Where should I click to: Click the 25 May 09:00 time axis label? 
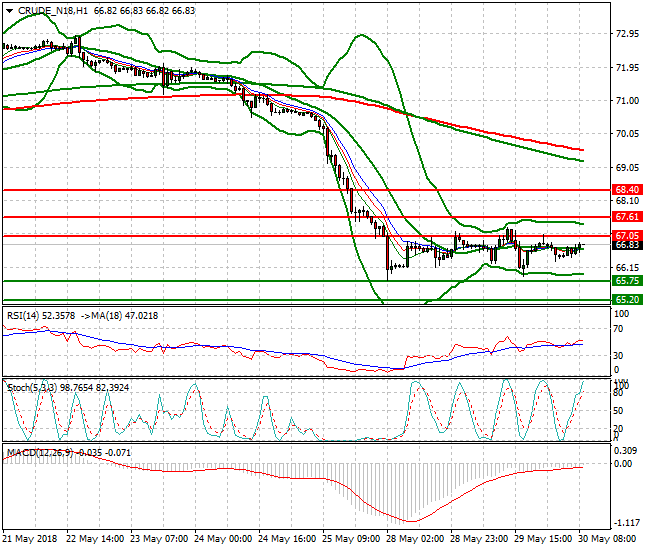pyautogui.click(x=355, y=540)
